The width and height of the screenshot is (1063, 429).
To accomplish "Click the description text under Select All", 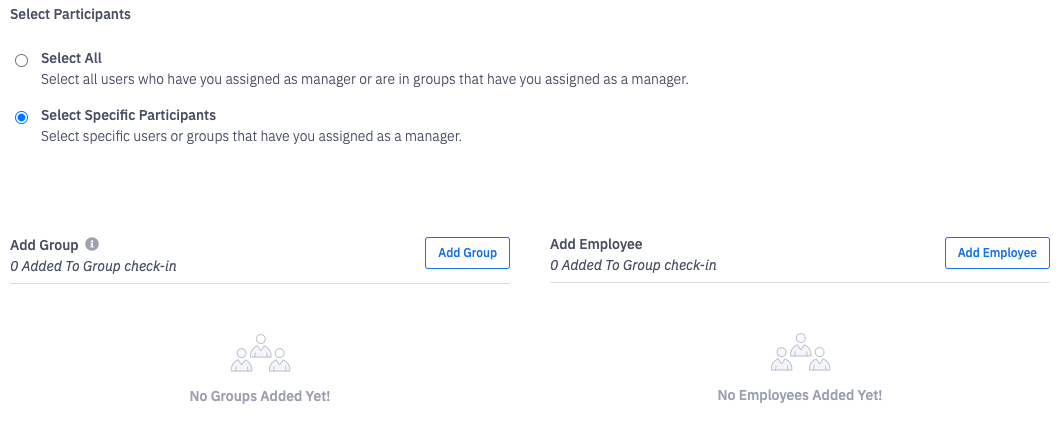I will coord(364,78).
